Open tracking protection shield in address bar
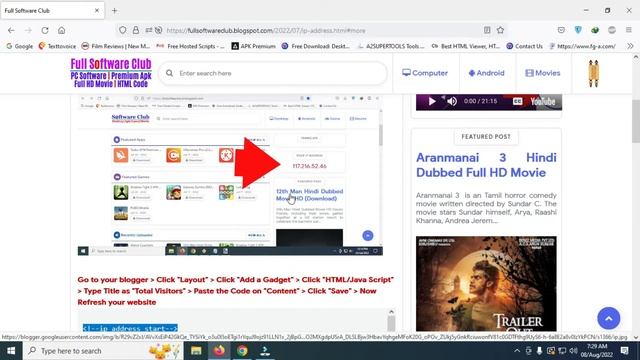 click(x=122, y=30)
